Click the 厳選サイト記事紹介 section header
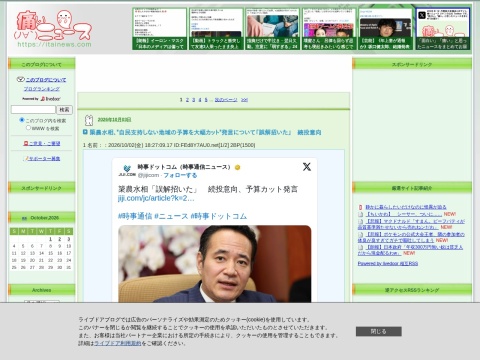This screenshot has width=480, height=360. (412, 188)
